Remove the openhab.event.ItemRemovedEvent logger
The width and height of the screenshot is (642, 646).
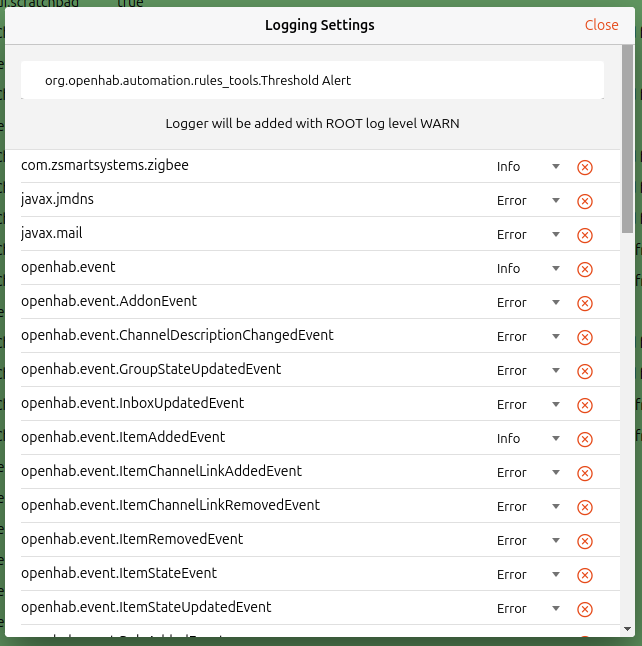(585, 541)
